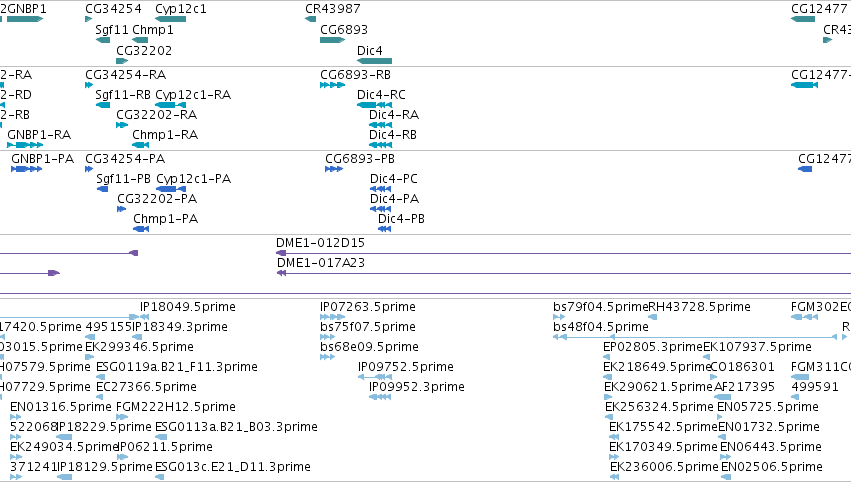Select the CG6893 gene glyph
The width and height of the screenshot is (851, 482).
333,40
